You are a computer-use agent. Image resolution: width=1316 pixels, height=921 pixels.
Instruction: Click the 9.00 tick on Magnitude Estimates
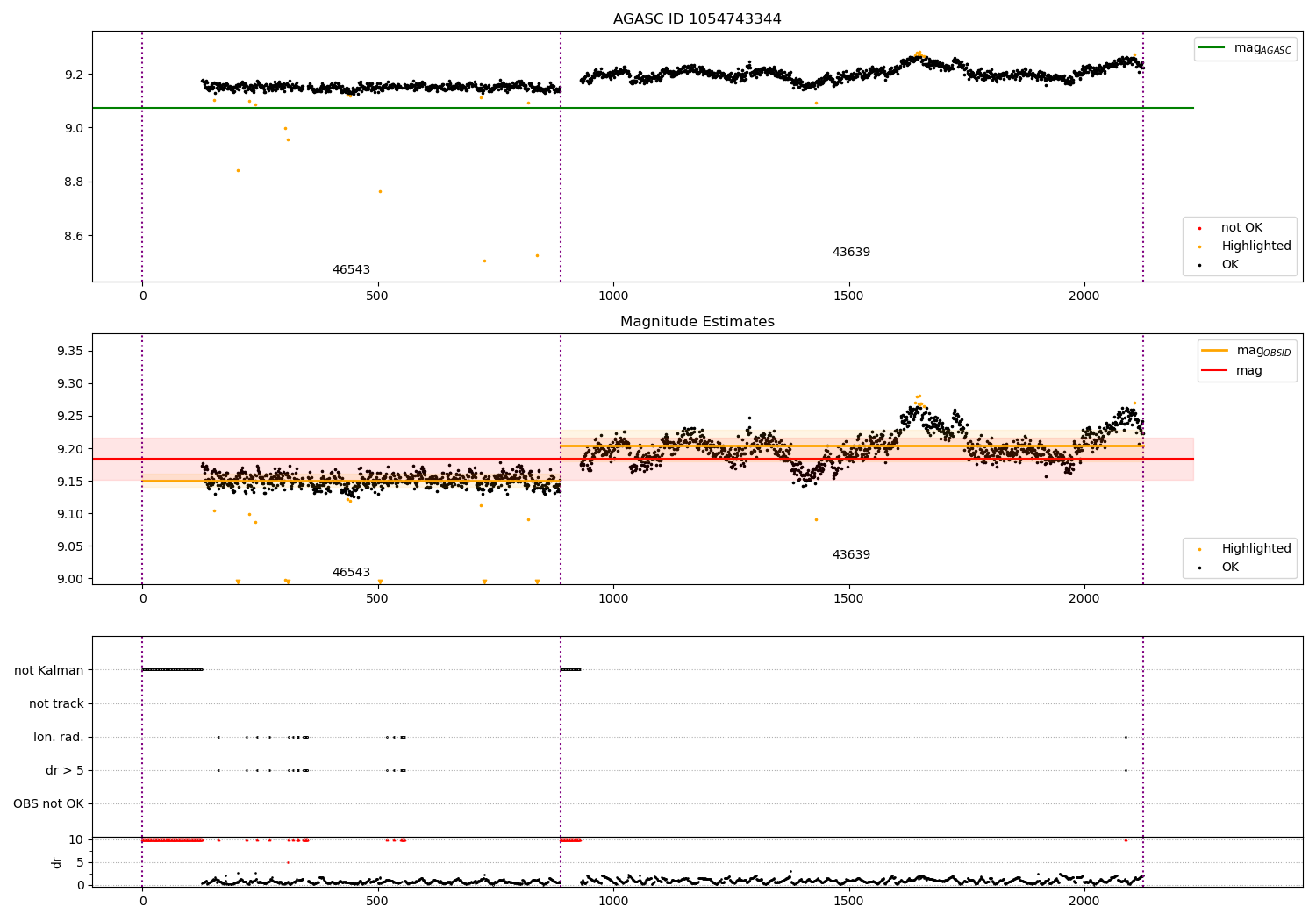[70, 579]
